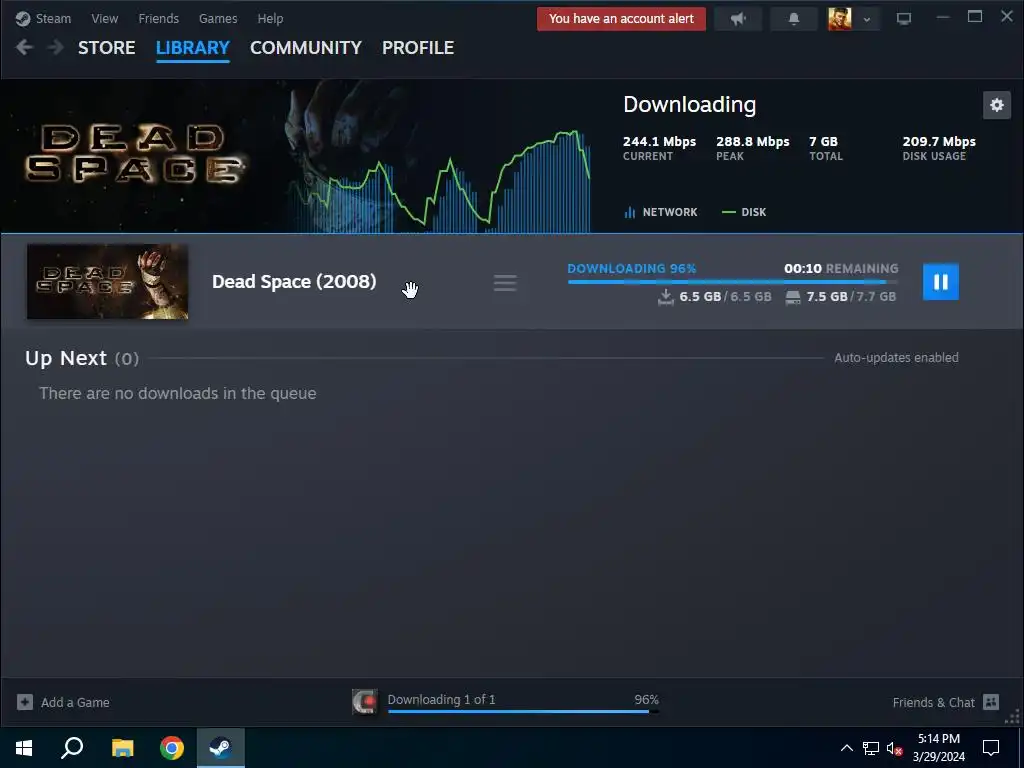
Task: Go forward with the right arrow
Action: [x=56, y=47]
